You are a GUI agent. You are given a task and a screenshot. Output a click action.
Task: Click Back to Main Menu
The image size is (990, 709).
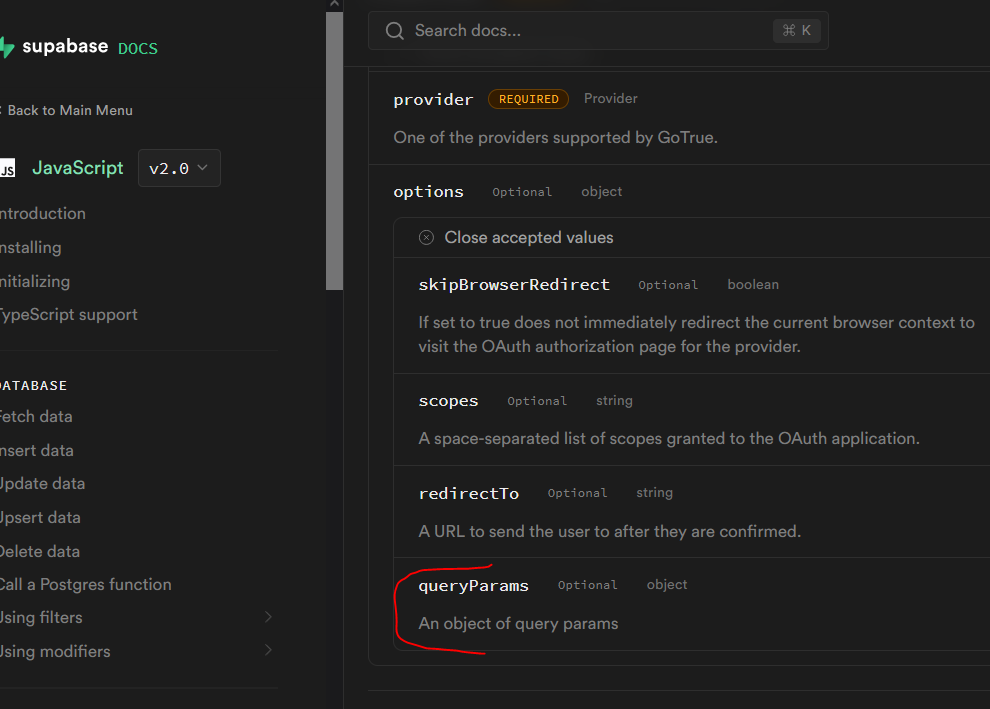pyautogui.click(x=70, y=110)
